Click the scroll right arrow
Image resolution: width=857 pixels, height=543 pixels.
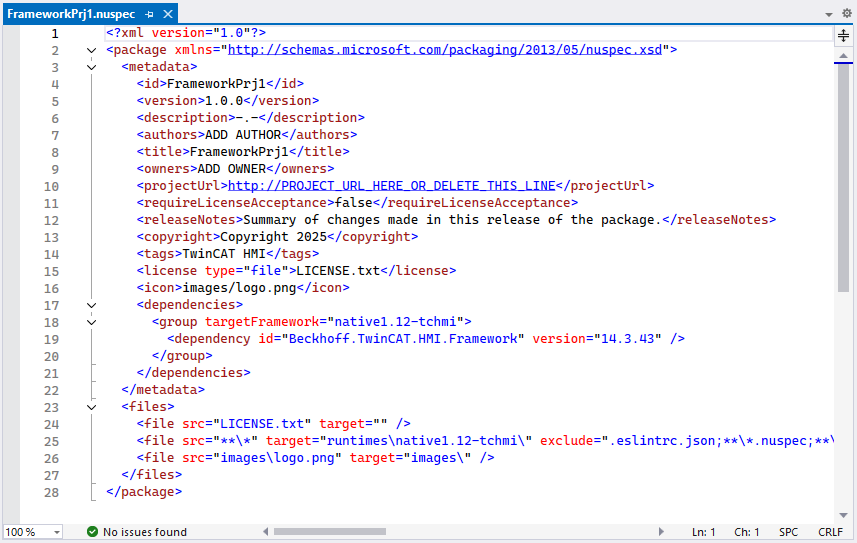pyautogui.click(x=661, y=532)
